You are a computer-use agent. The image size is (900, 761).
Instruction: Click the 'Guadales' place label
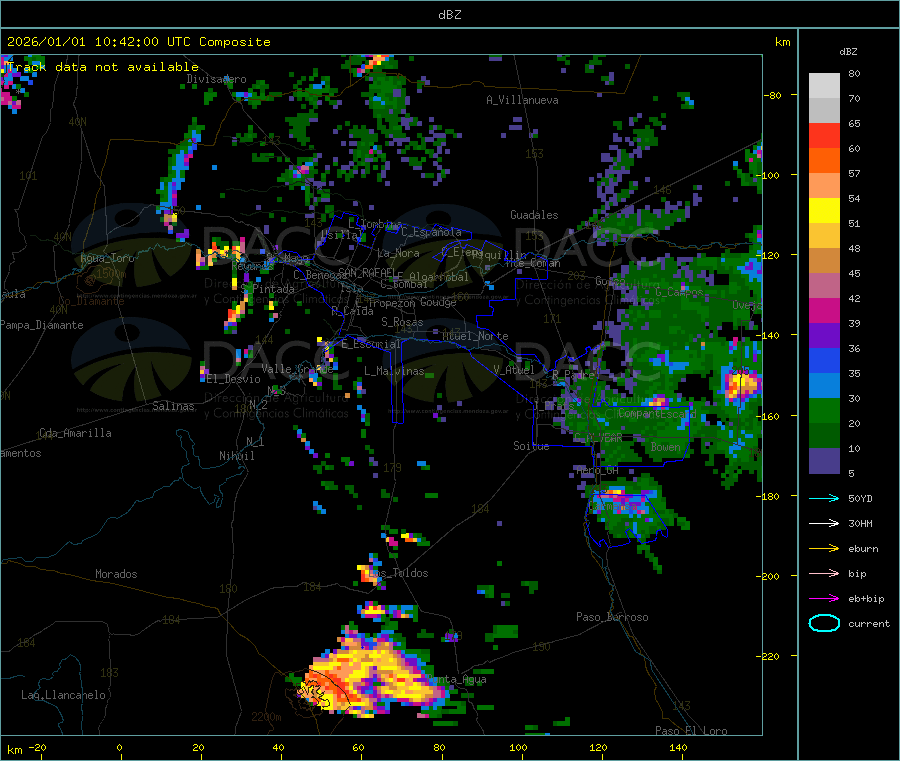point(534,215)
